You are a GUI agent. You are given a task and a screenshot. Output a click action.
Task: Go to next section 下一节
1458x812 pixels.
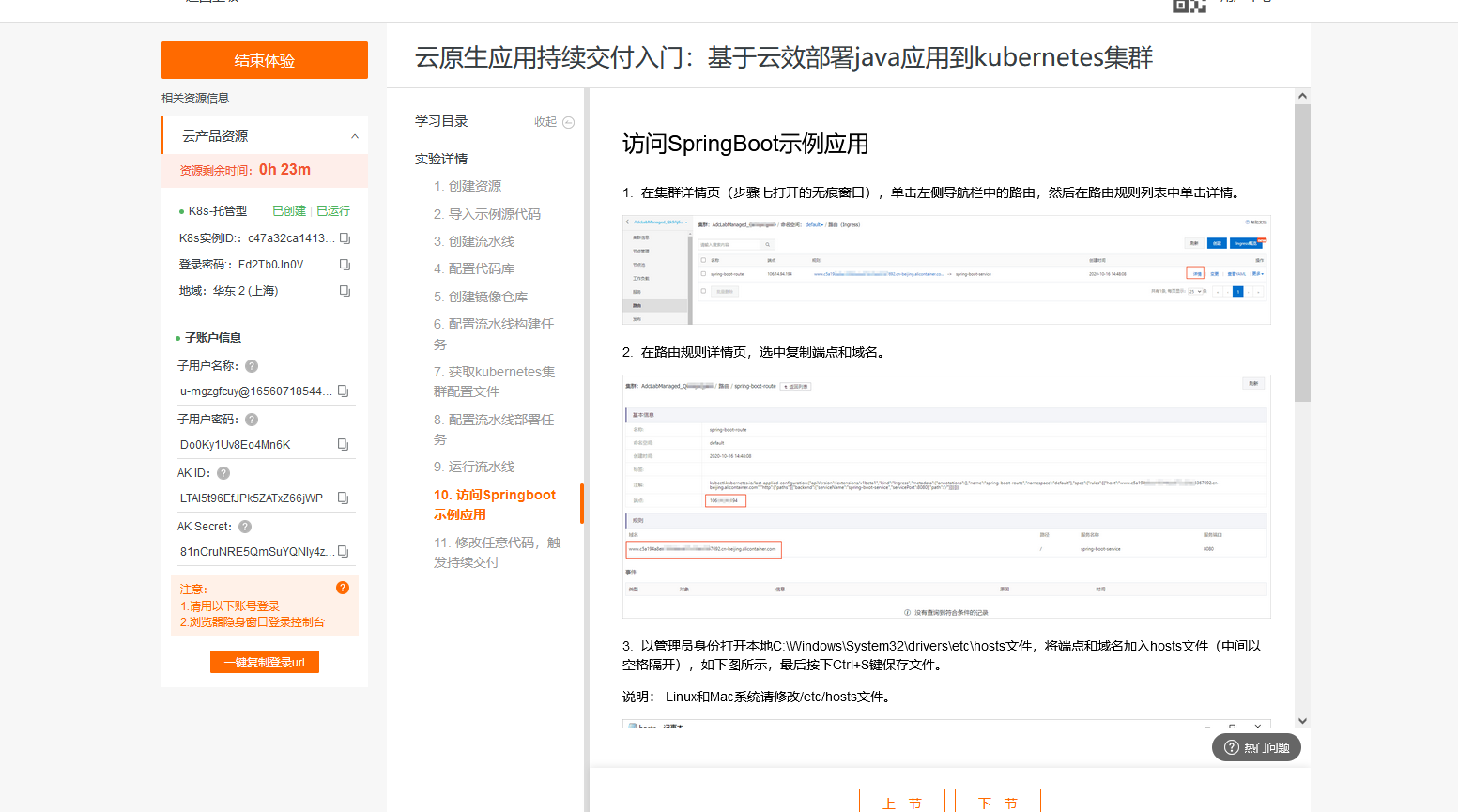[998, 801]
